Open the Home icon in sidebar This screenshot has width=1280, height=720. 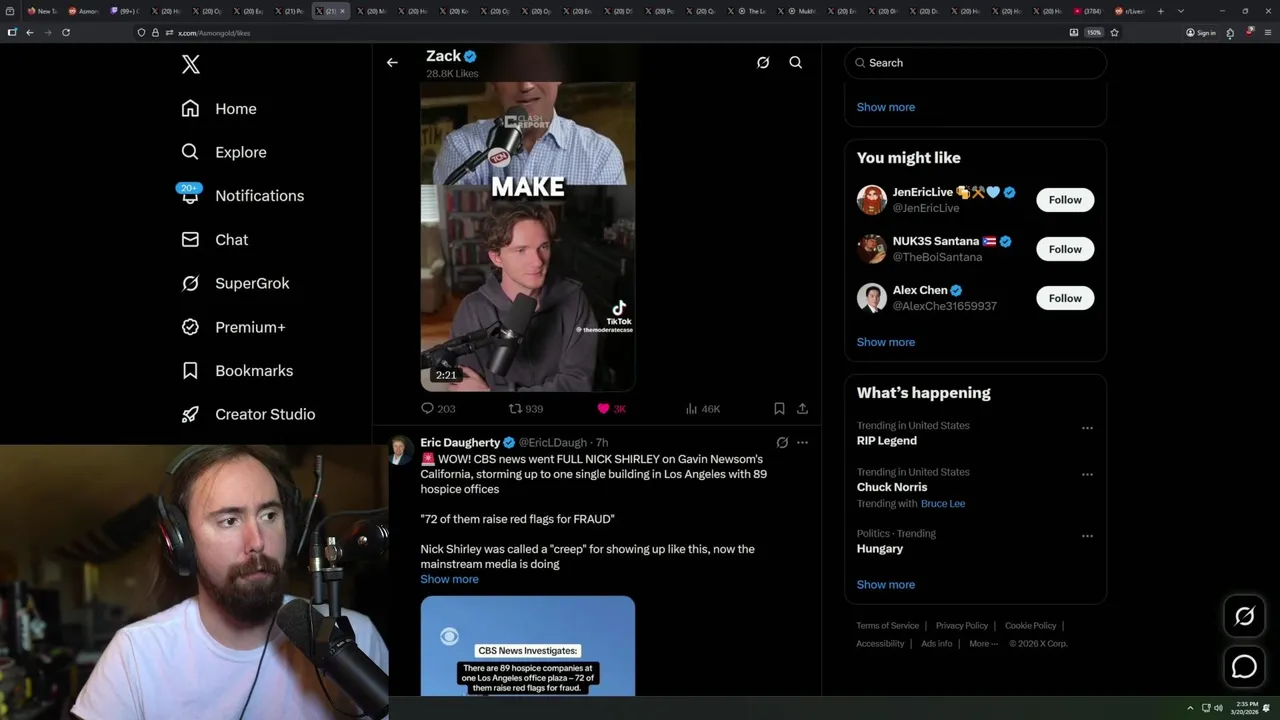tap(190, 108)
